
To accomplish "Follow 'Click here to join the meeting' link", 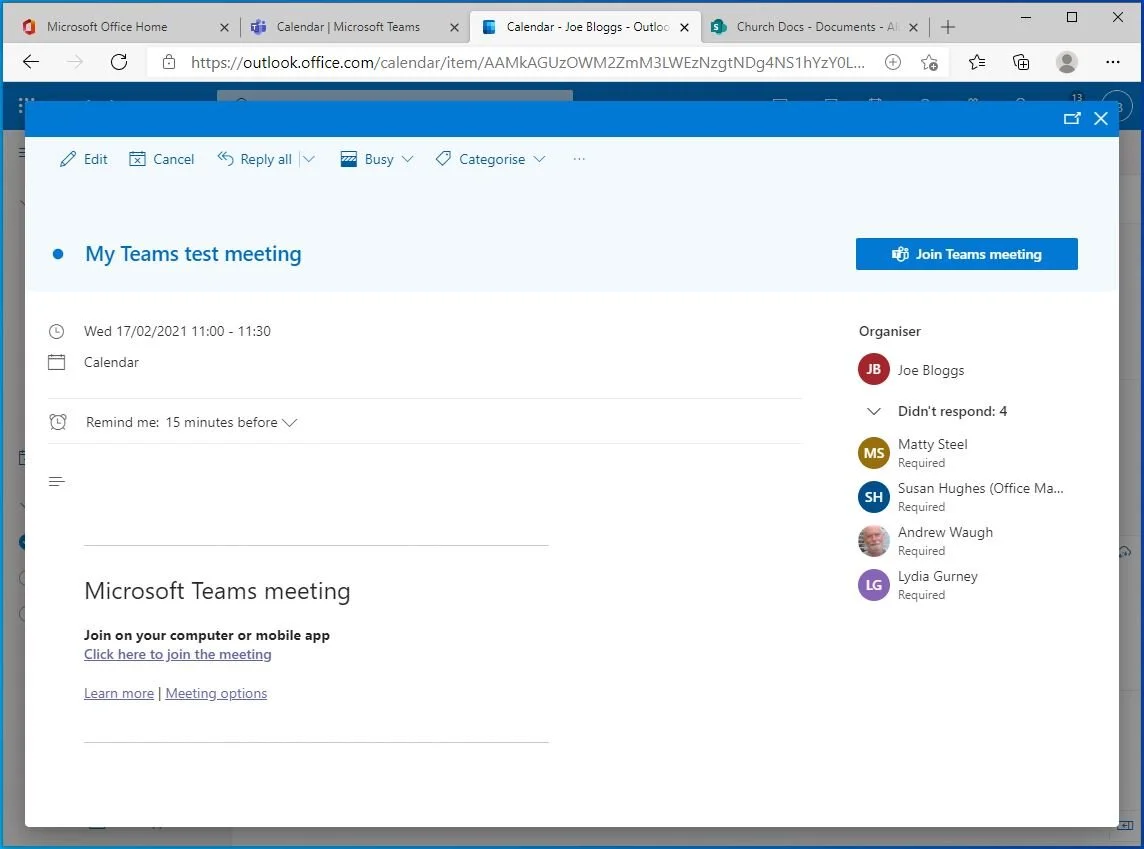I will (177, 654).
